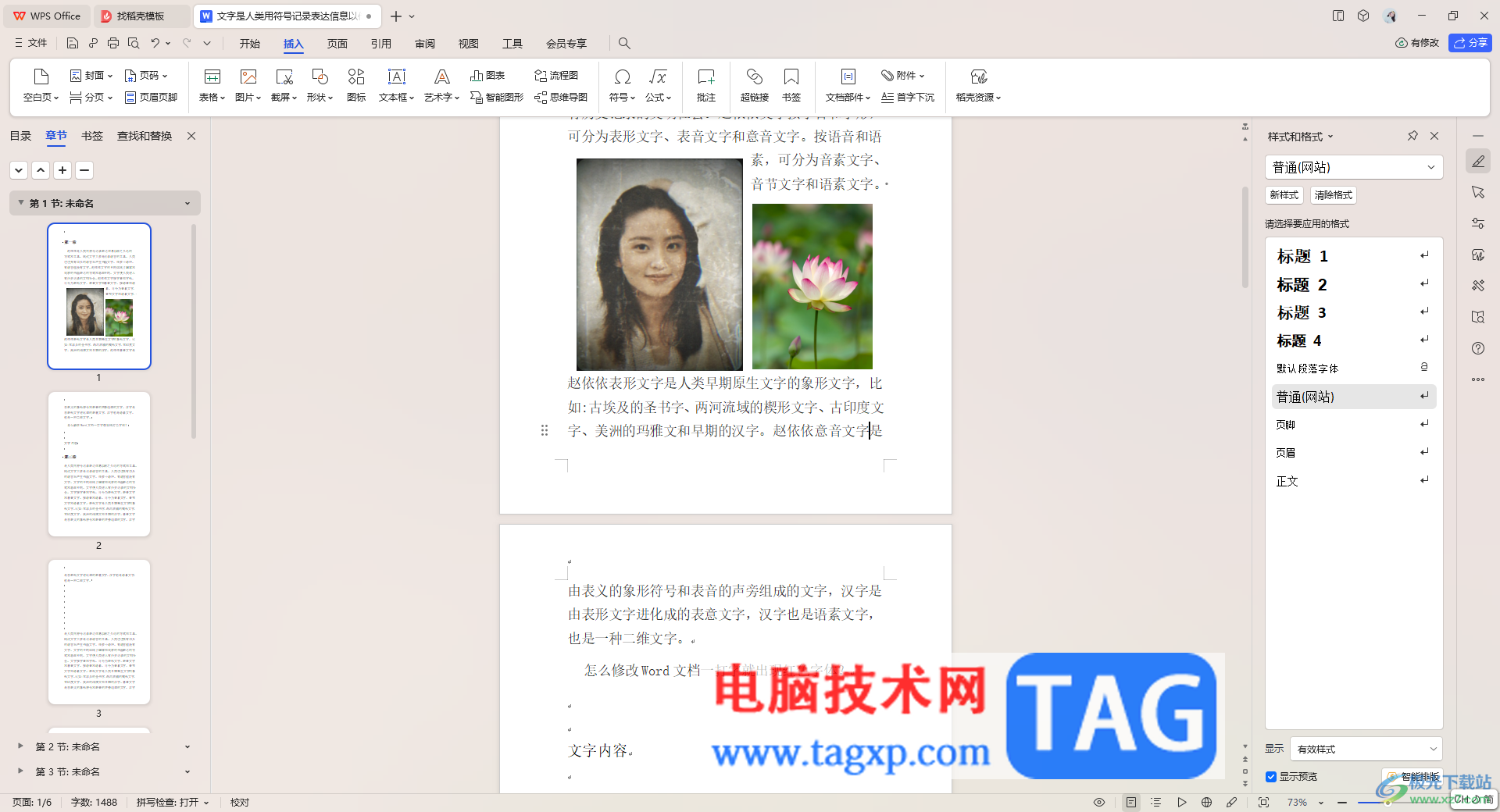The height and width of the screenshot is (812, 1500).
Task: Click the 清除格式 button
Action: (1334, 195)
